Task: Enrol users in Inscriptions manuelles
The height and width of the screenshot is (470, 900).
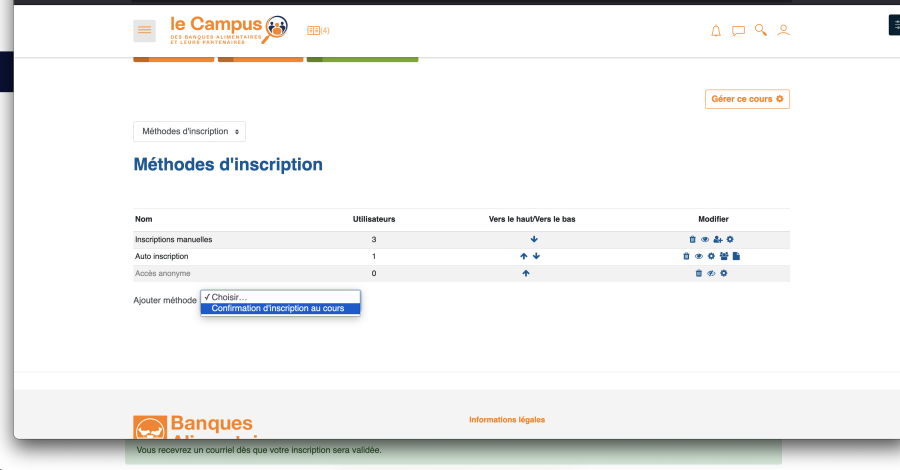Action: click(717, 240)
